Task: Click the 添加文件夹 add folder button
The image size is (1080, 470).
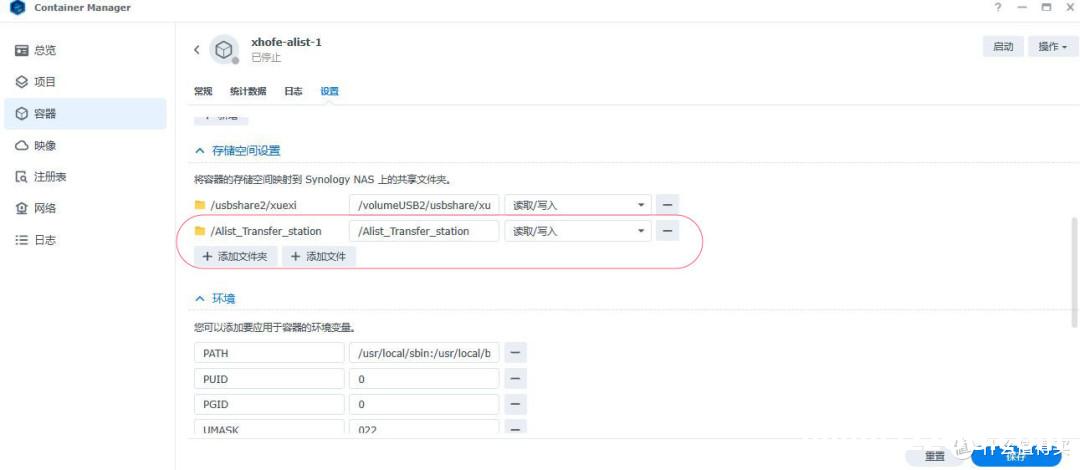Action: coord(235,257)
